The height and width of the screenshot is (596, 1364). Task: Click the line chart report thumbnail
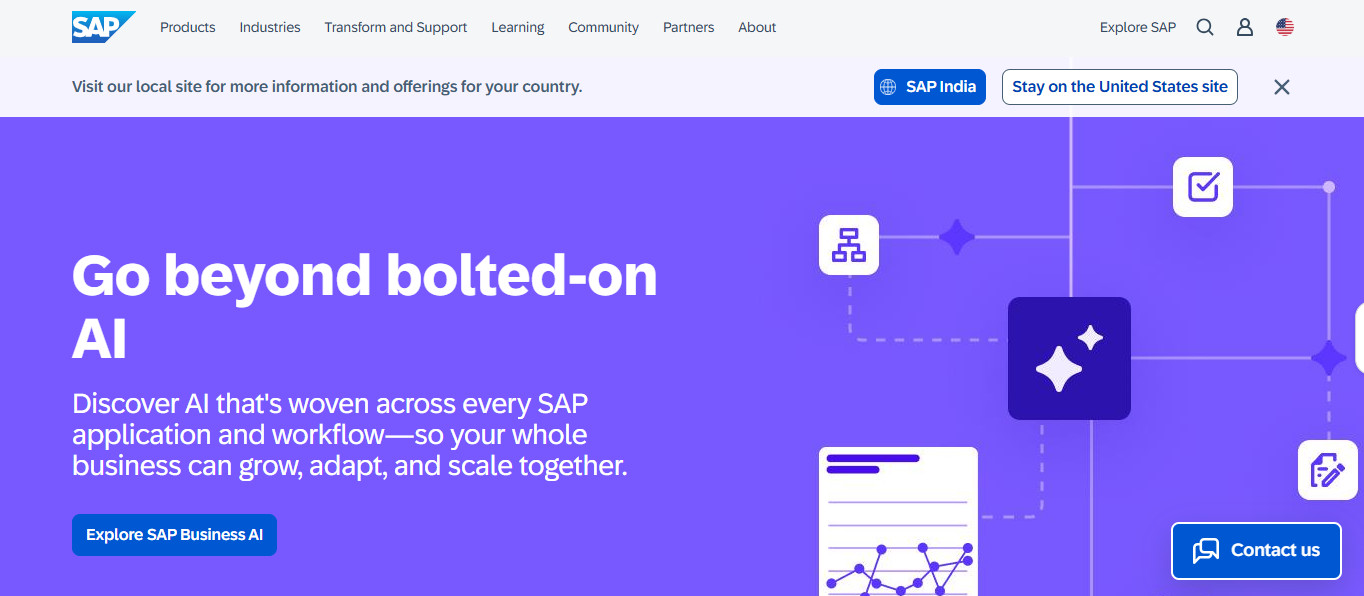point(898,521)
